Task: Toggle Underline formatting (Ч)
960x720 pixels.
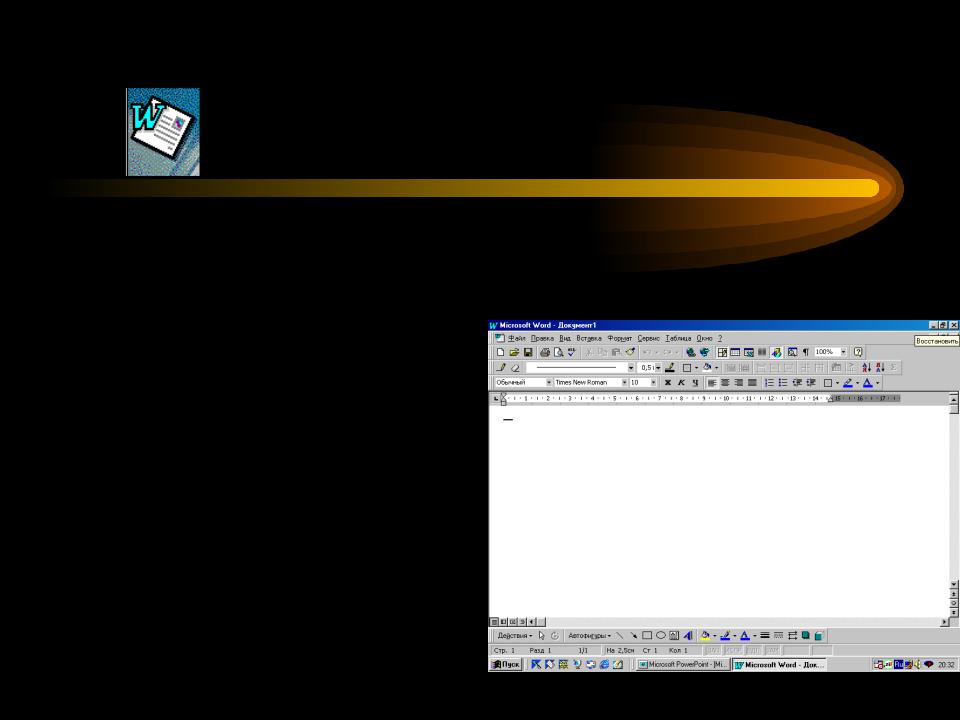Action: coord(696,383)
